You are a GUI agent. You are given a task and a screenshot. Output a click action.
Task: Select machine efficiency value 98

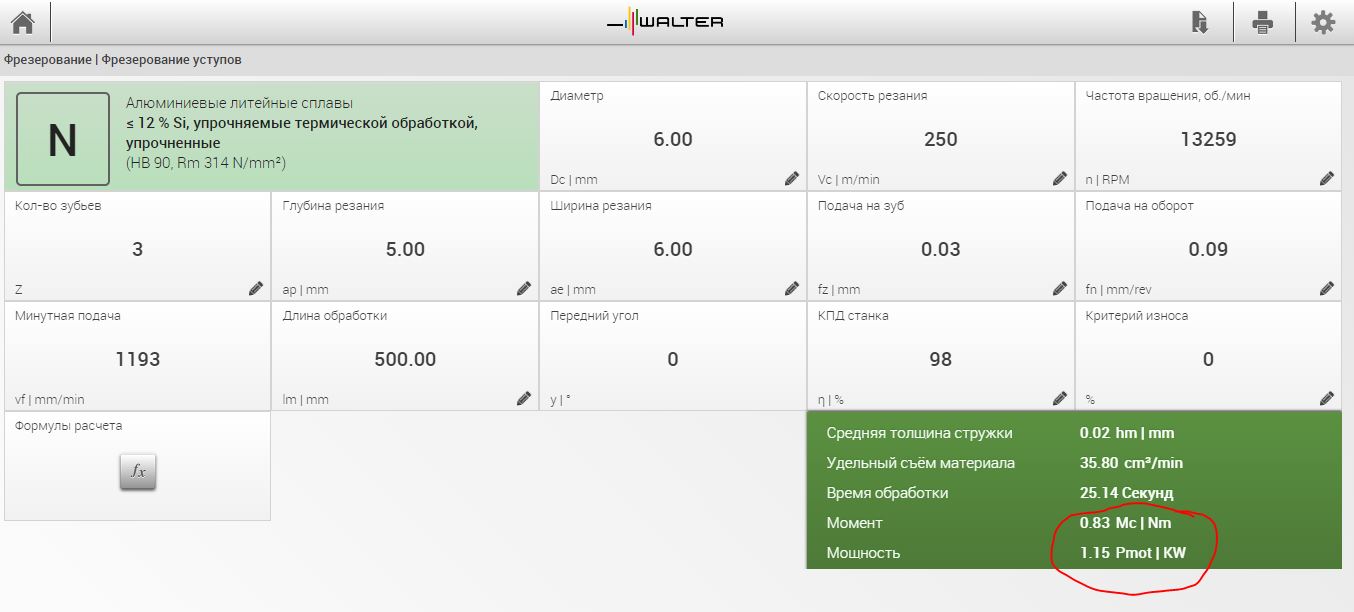coord(941,359)
